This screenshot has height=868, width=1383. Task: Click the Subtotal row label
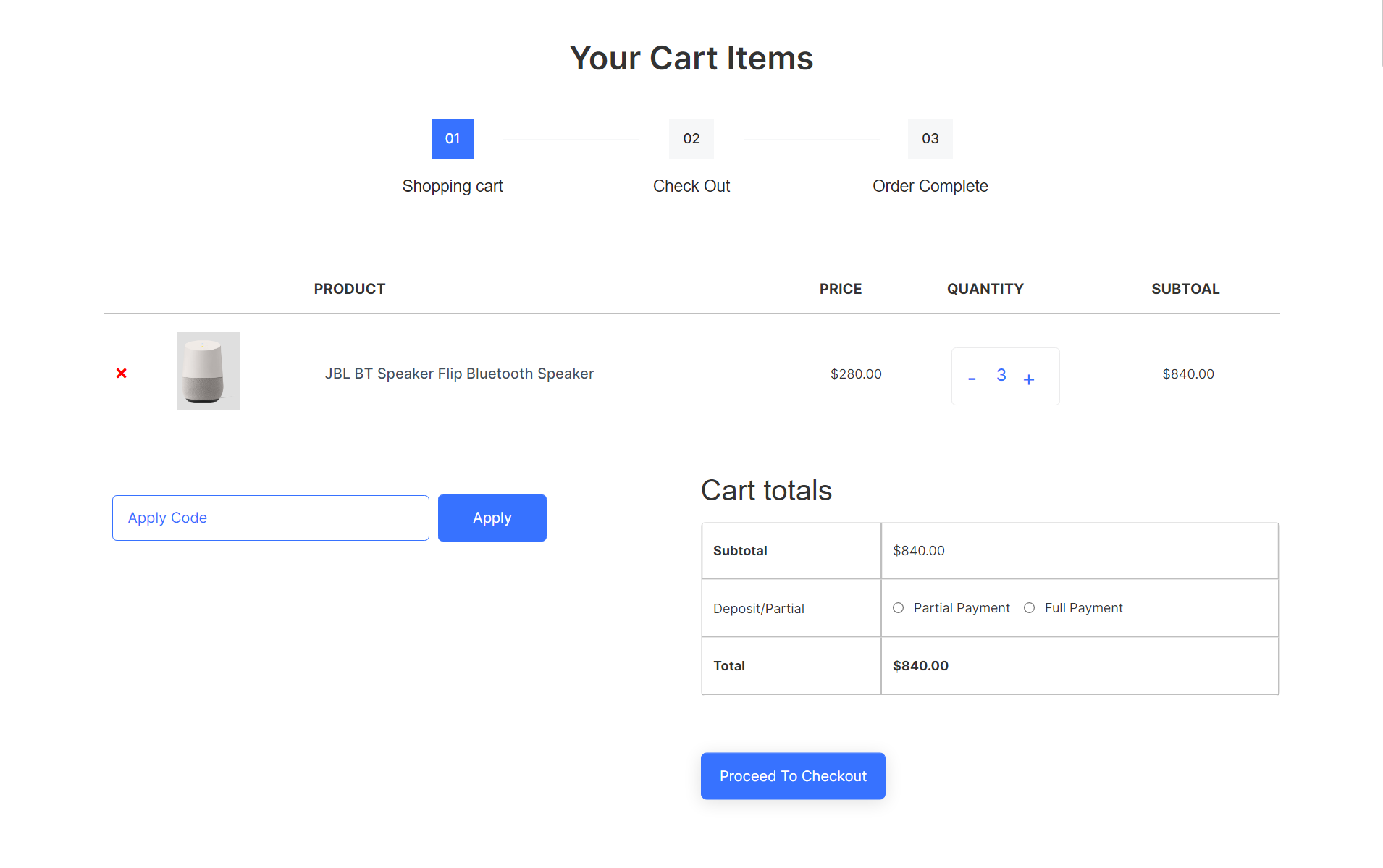[x=740, y=551]
